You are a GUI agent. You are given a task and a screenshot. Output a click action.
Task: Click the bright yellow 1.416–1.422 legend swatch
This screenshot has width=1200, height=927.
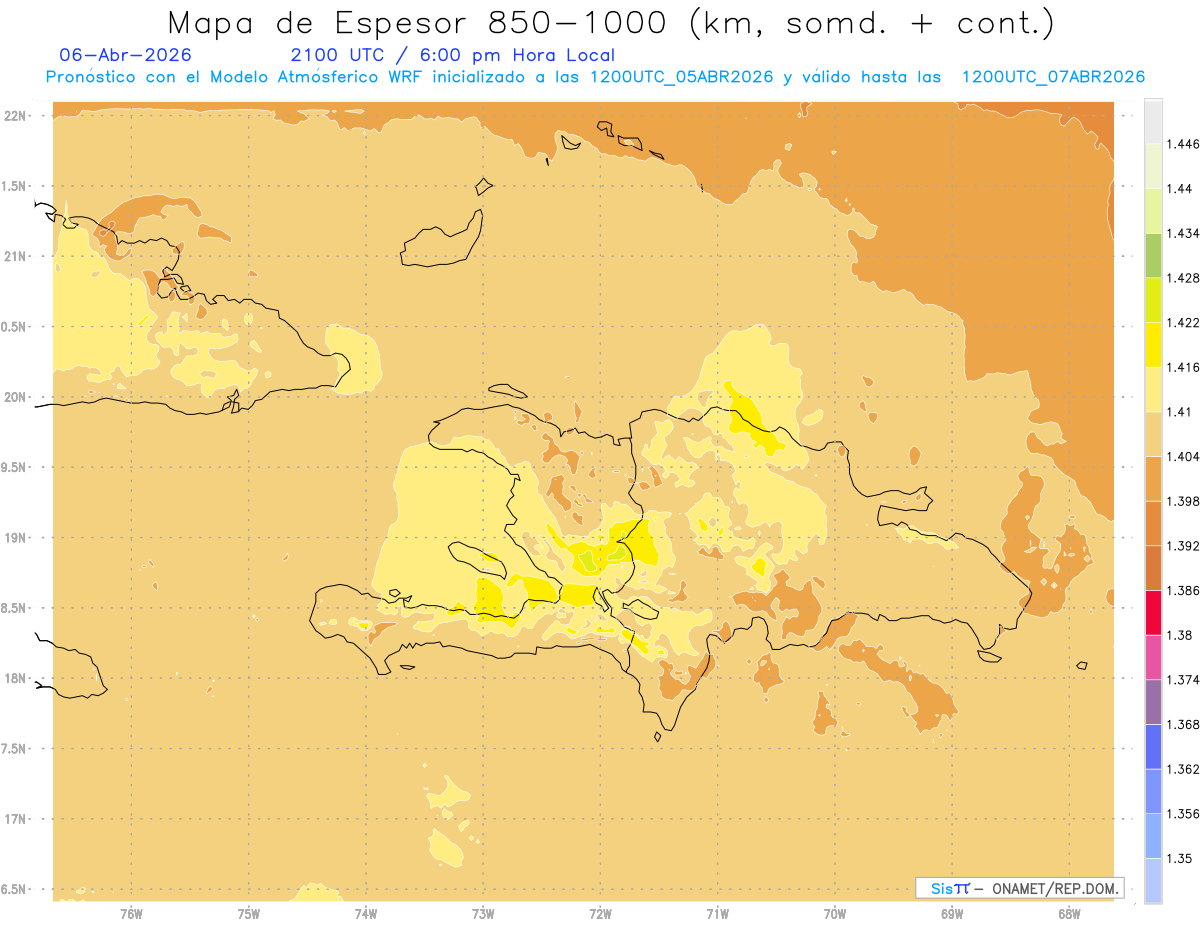[x=1153, y=345]
